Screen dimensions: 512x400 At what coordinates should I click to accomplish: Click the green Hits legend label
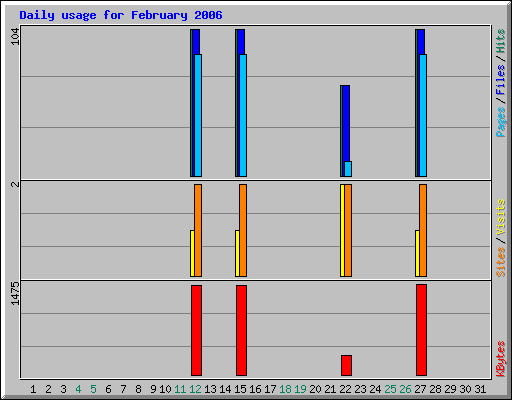coord(500,41)
